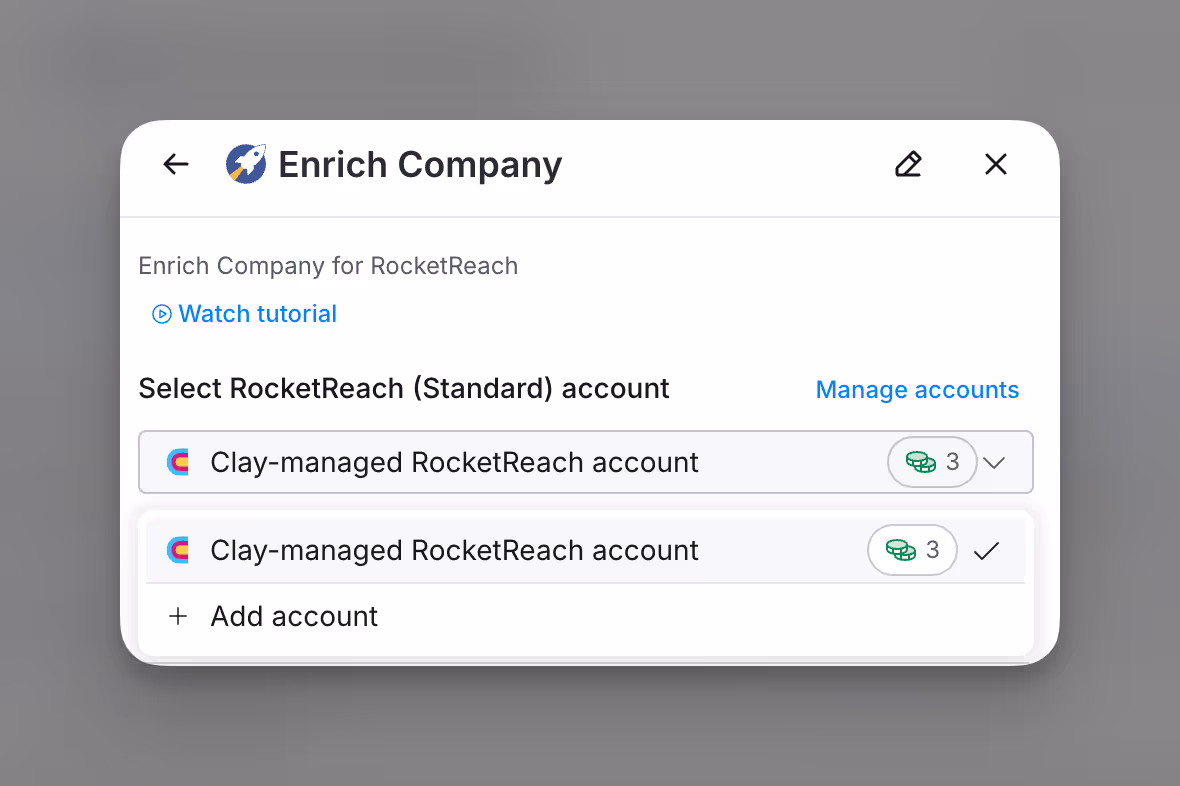Click 'Select RocketReach (Standard) account' label
Viewport: 1180px width, 786px height.
pos(404,388)
